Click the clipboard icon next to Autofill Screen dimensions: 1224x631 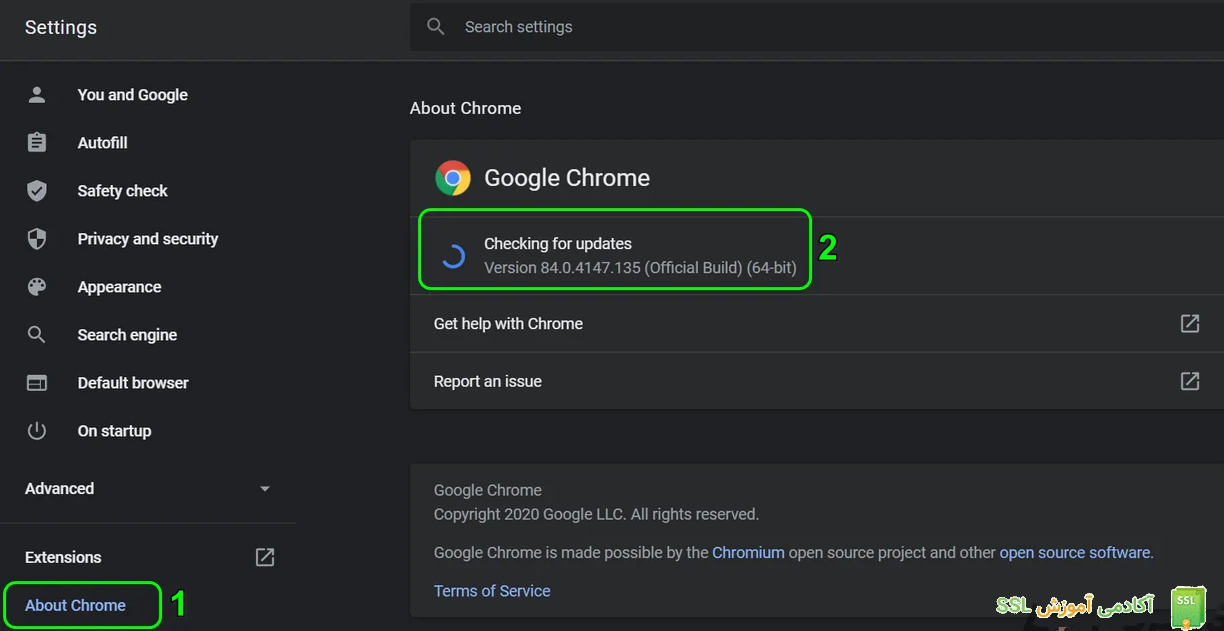[37, 143]
